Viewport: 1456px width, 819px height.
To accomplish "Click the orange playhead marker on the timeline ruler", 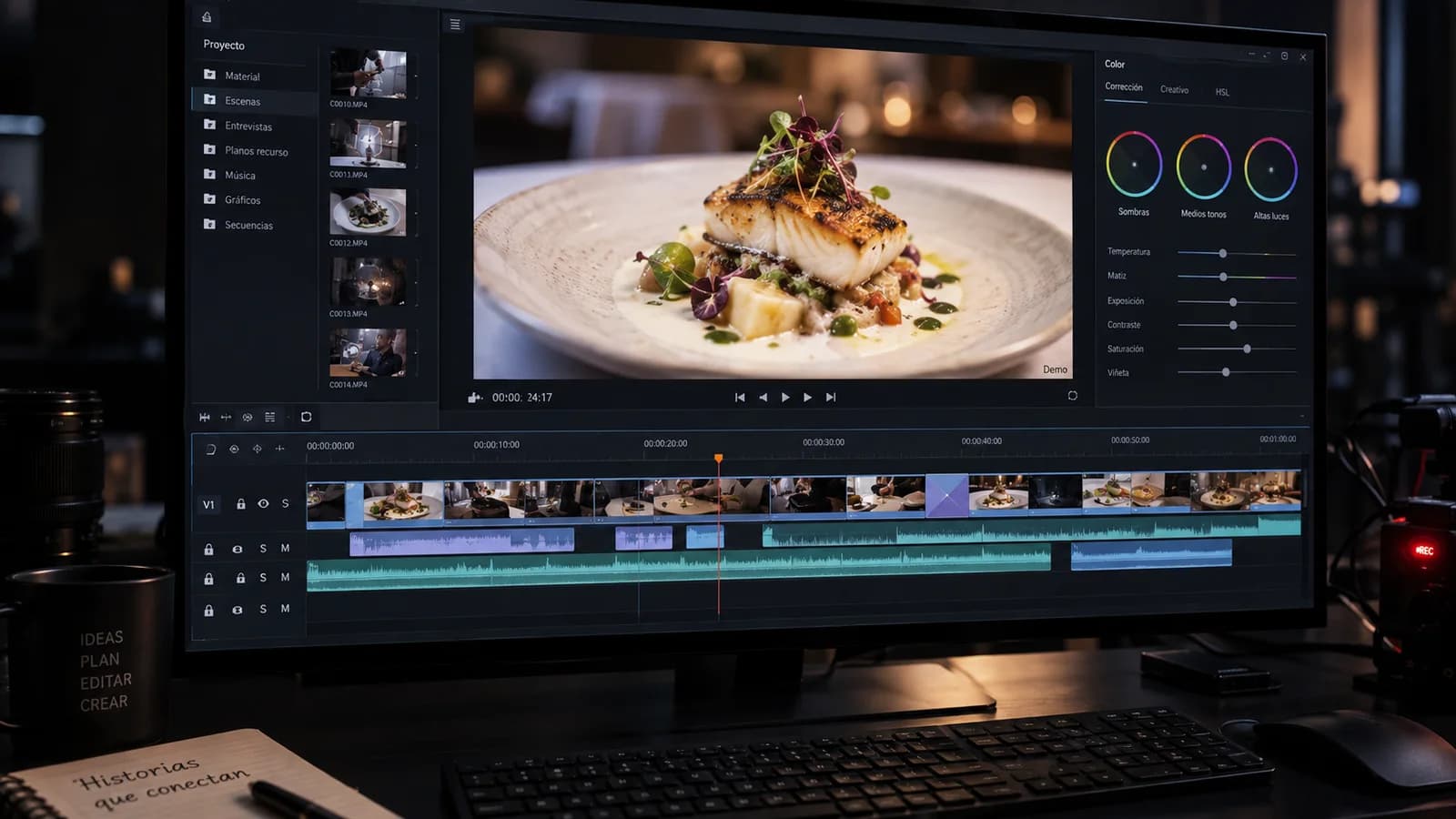I will pos(718,459).
